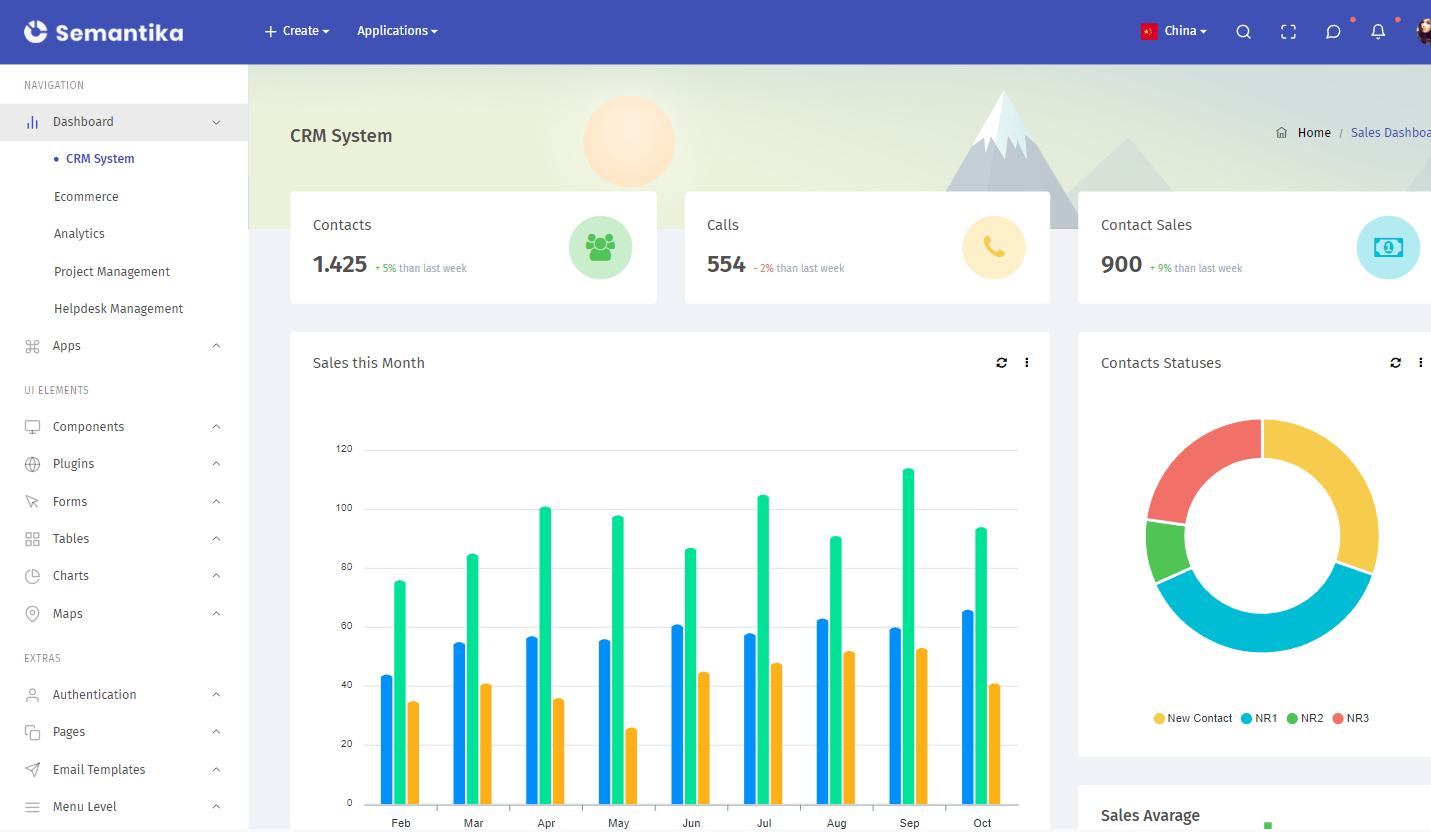Open Project Management in sidebar

tap(112, 272)
